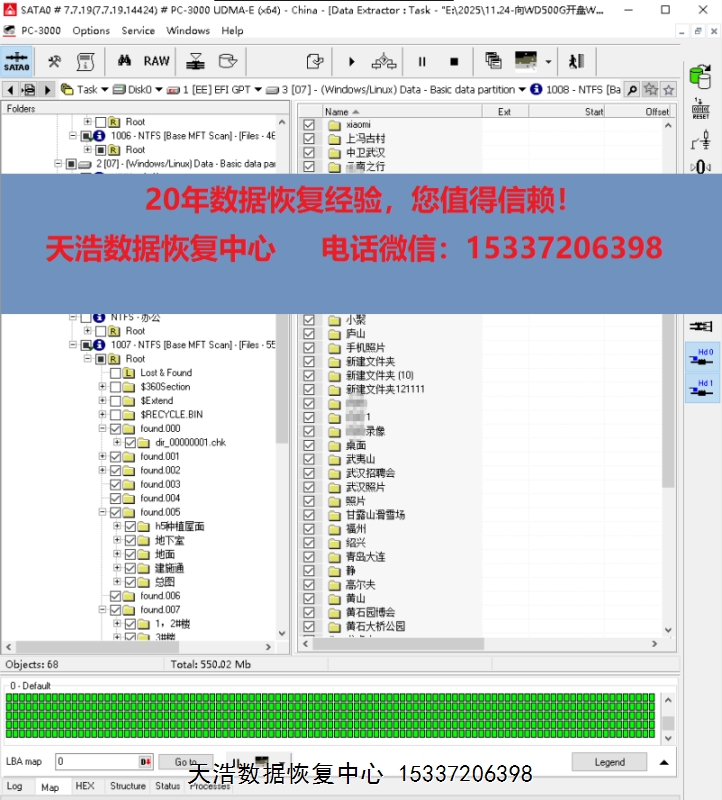Click the Go to button
This screenshot has width=722, height=800.
[x=186, y=762]
